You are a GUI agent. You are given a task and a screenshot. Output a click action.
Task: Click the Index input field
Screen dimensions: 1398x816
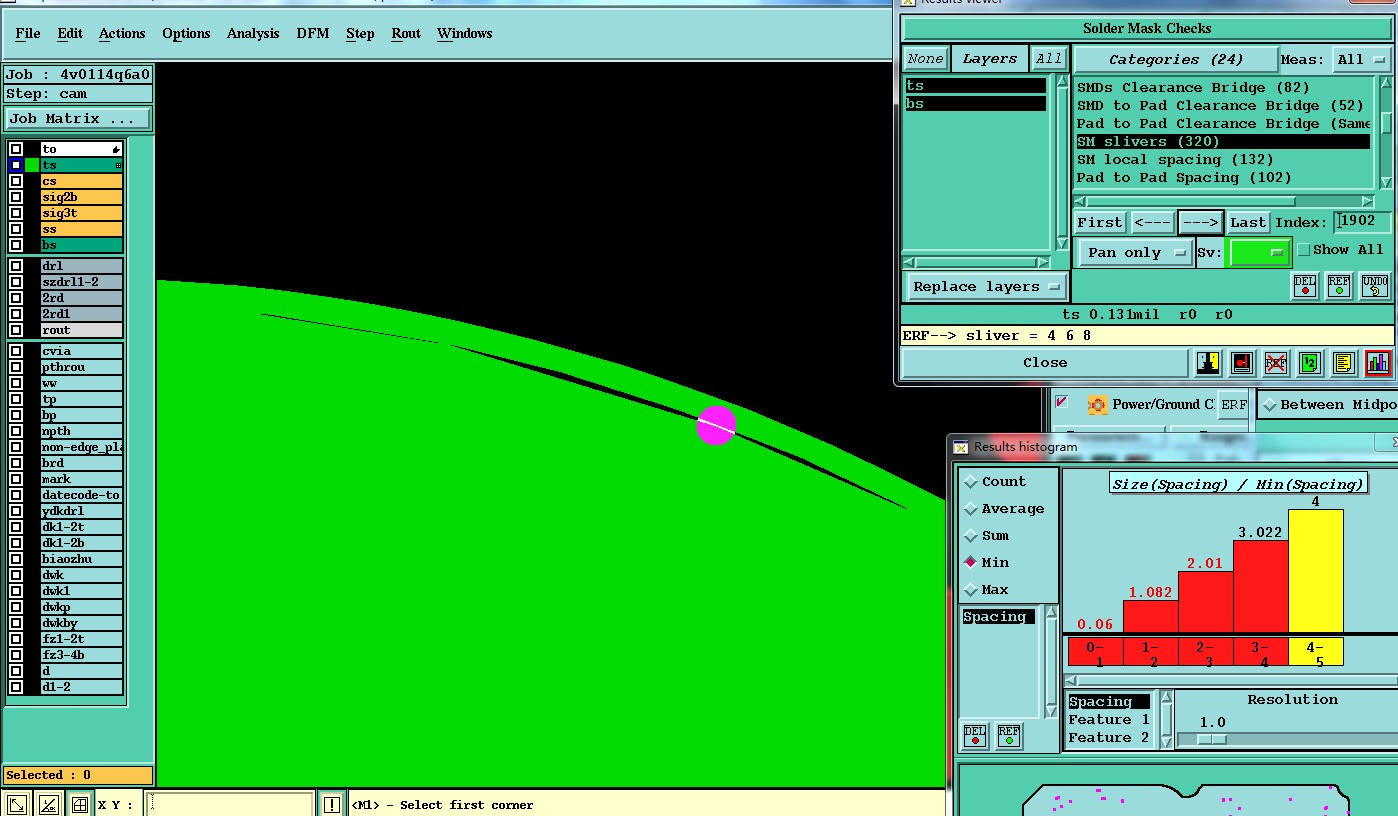click(x=1362, y=222)
